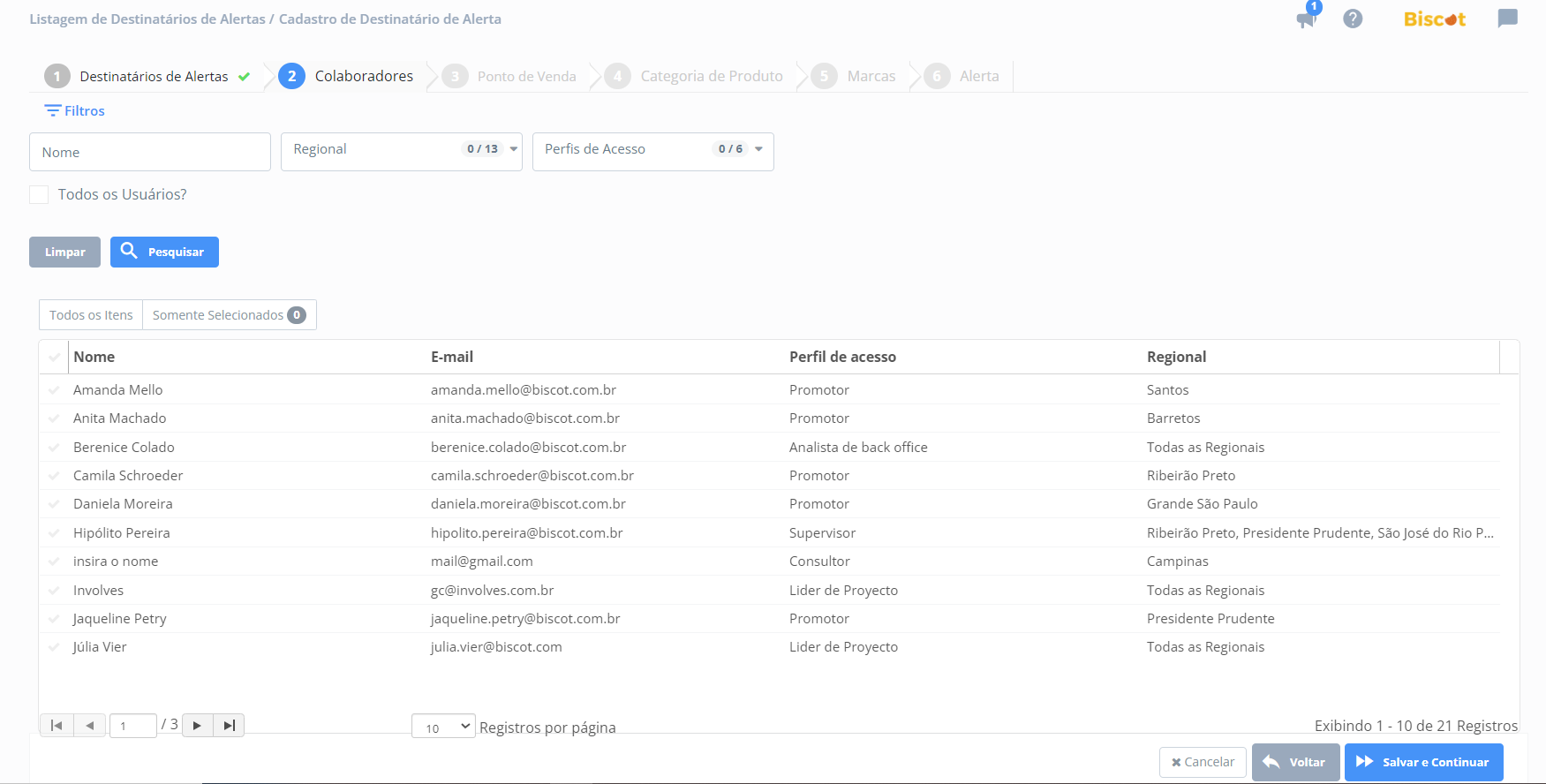The width and height of the screenshot is (1546, 784).
Task: Select the Hipólito Pereira row checkmark
Action: coord(54,532)
